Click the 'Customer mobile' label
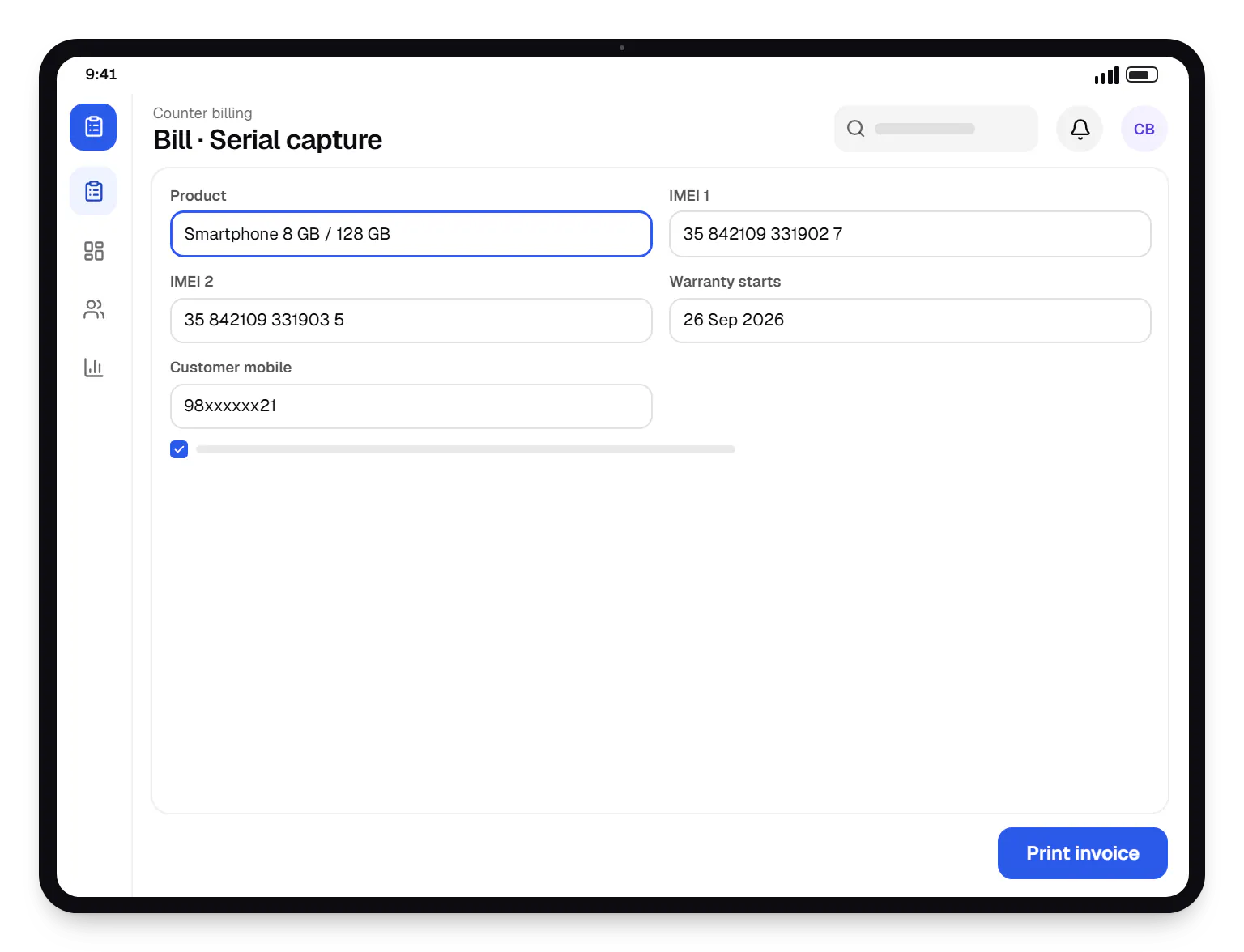 point(231,368)
